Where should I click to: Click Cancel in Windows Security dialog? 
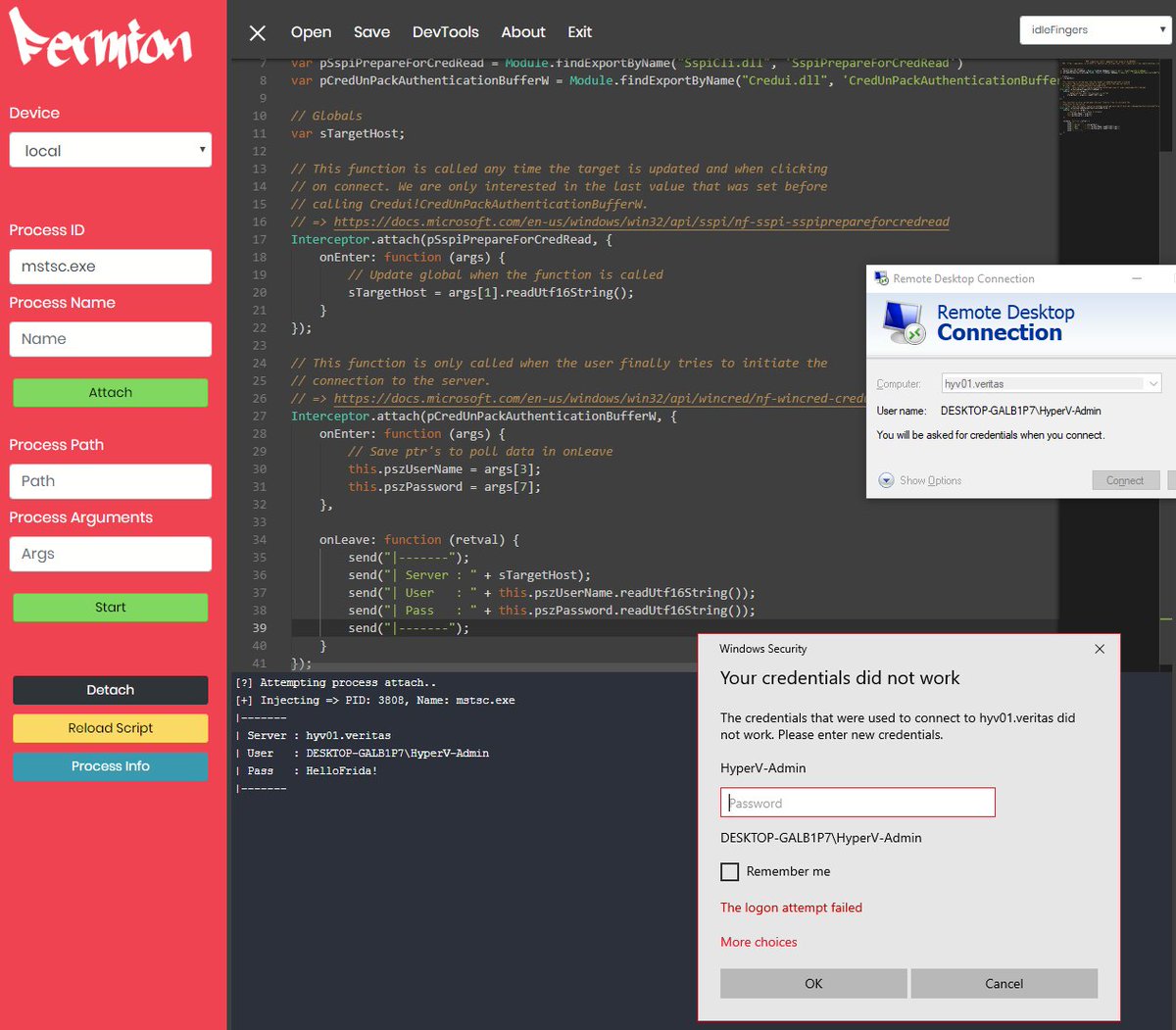pos(1004,984)
